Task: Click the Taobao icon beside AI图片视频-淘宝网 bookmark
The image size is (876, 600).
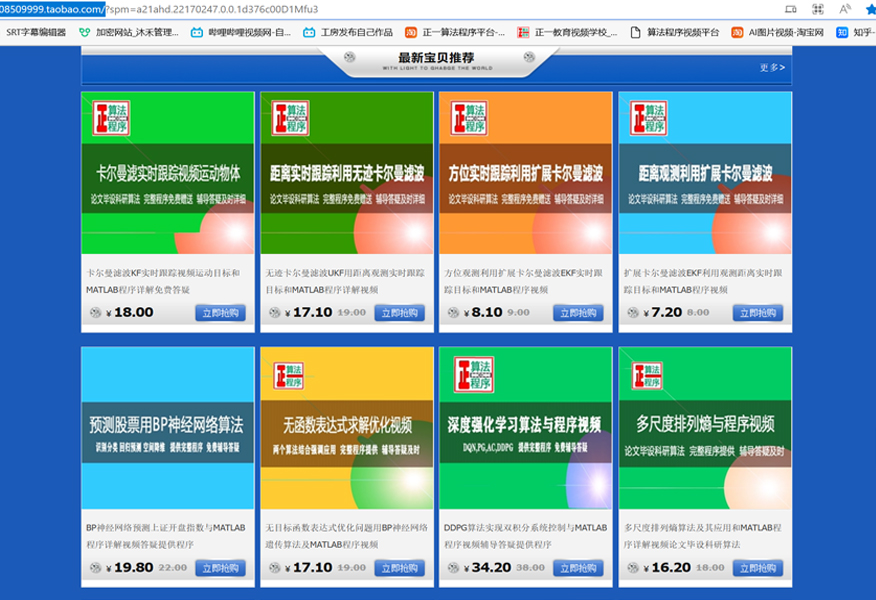Action: coord(737,31)
